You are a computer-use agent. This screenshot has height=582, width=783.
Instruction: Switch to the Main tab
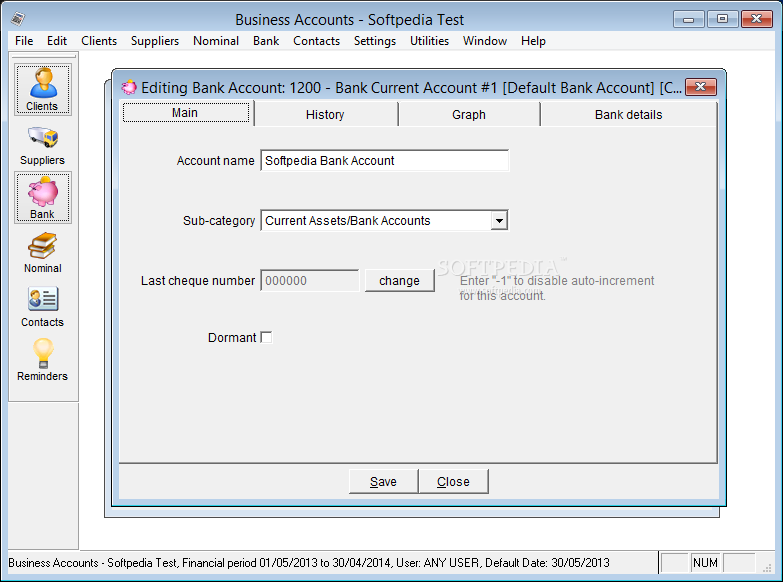tap(186, 113)
